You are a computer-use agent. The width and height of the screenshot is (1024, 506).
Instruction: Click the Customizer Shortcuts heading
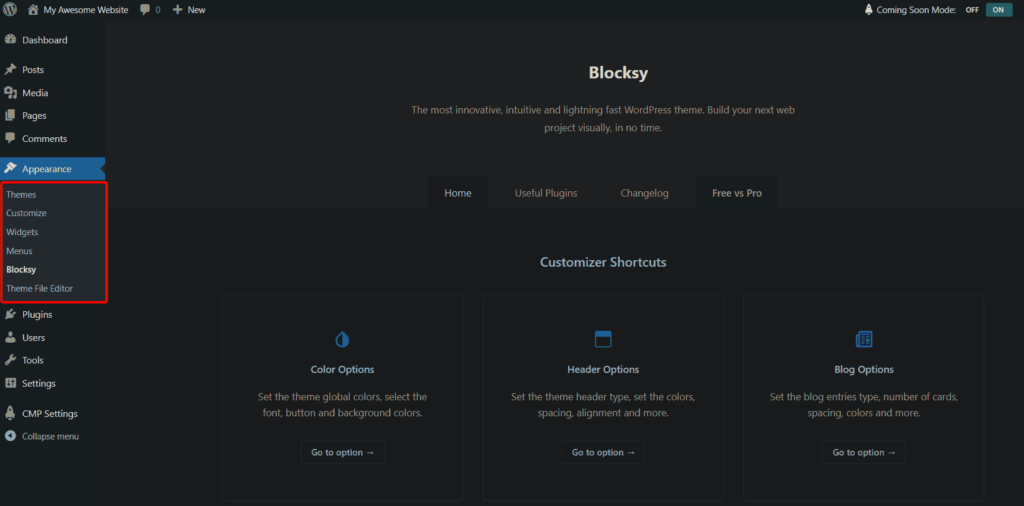click(603, 262)
